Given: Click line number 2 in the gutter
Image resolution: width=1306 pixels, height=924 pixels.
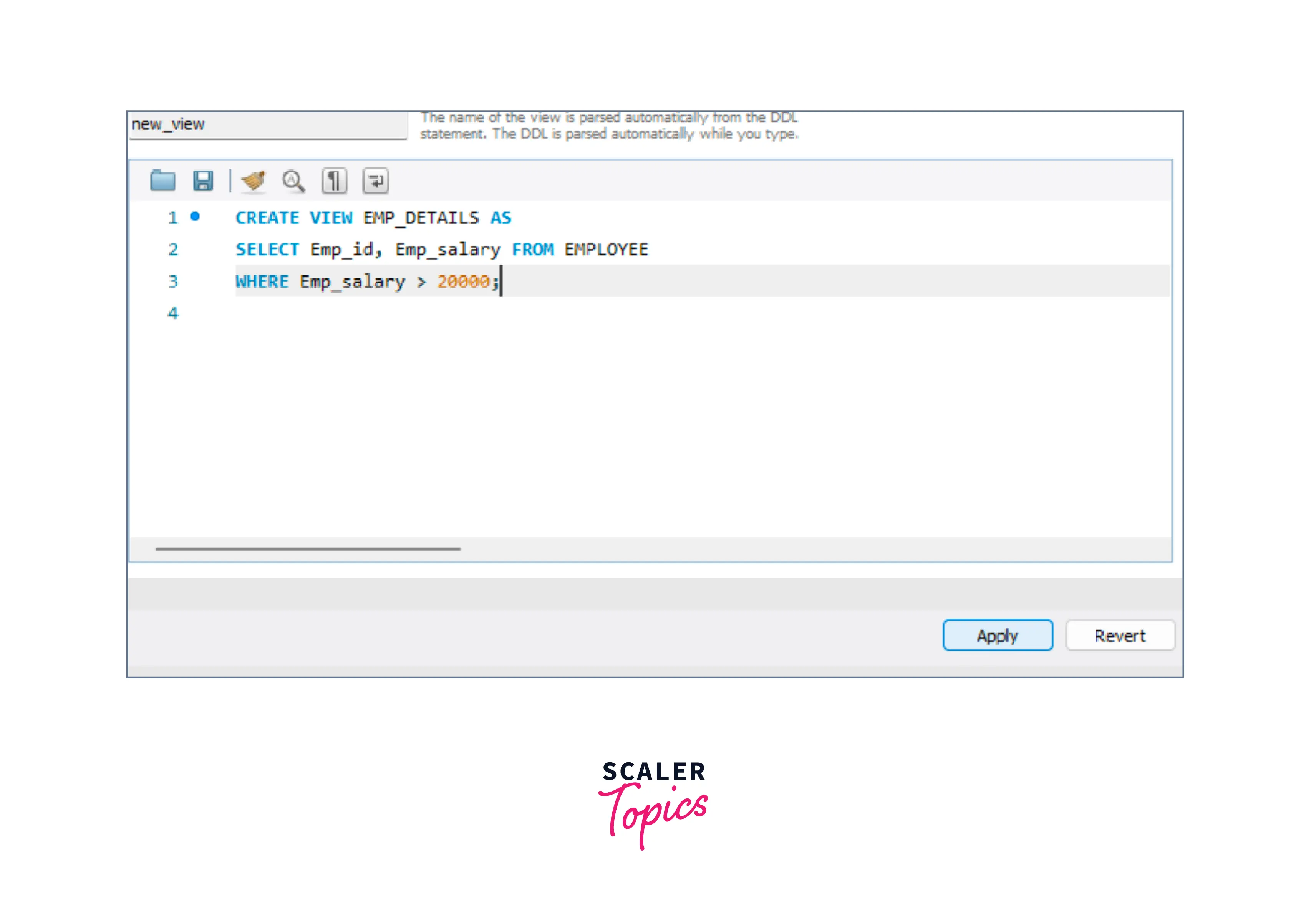Looking at the screenshot, I should pos(173,250).
